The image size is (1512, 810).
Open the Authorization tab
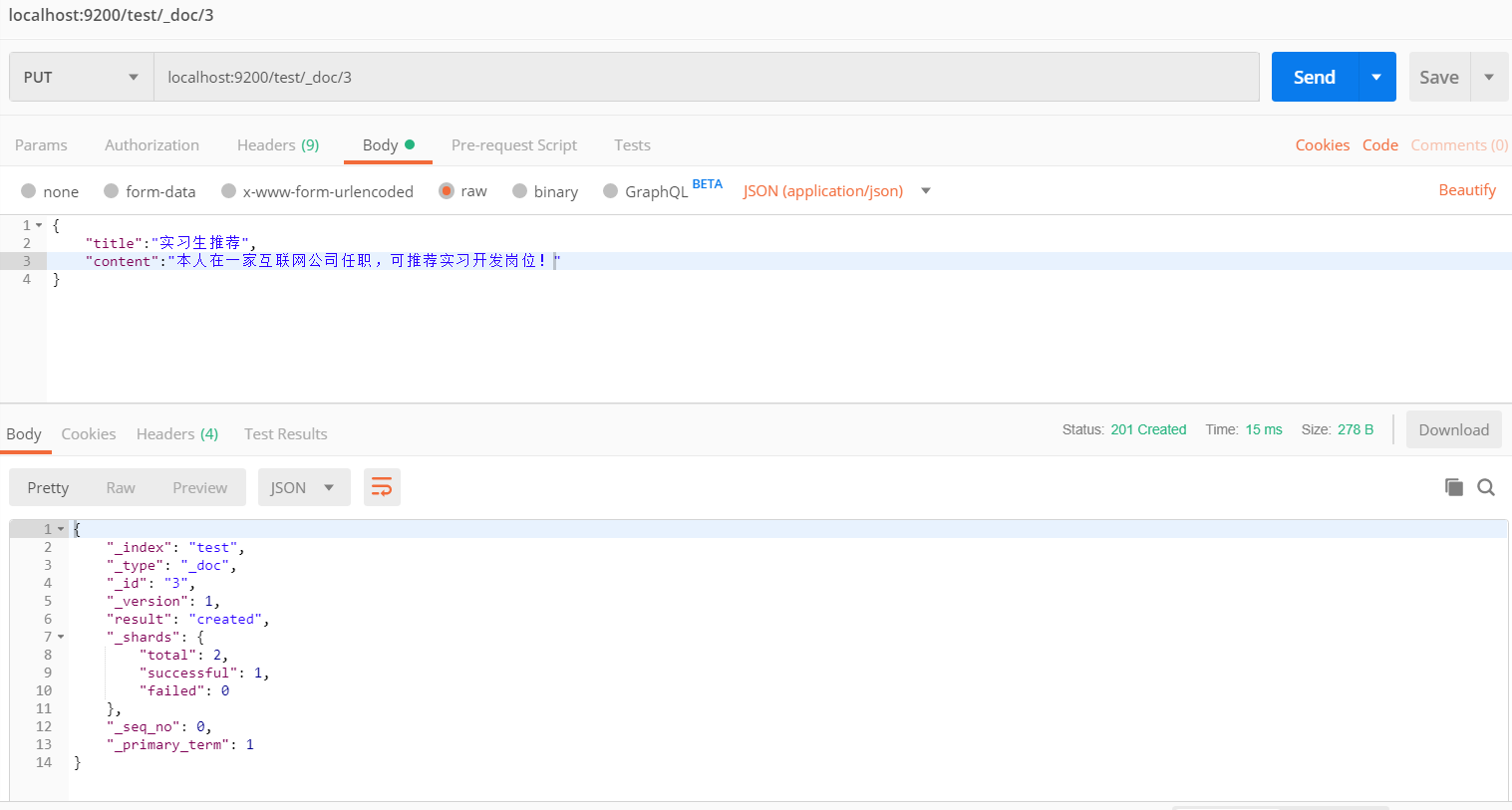point(151,144)
